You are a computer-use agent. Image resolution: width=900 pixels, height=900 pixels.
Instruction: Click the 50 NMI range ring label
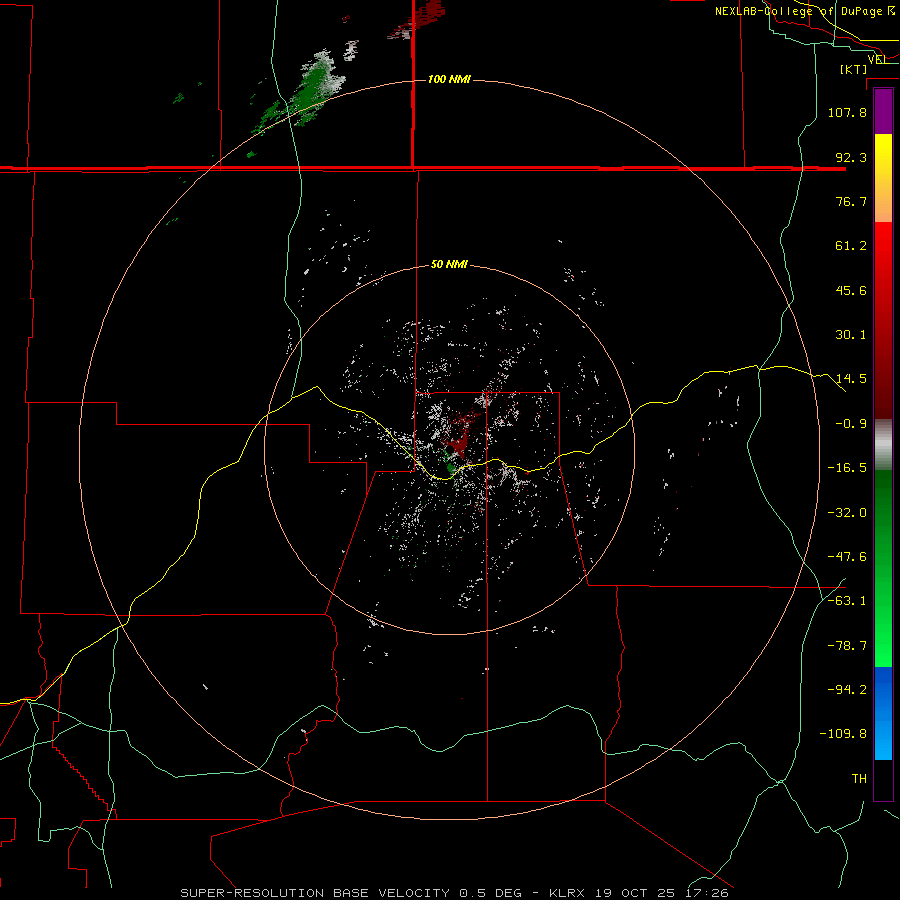click(449, 265)
